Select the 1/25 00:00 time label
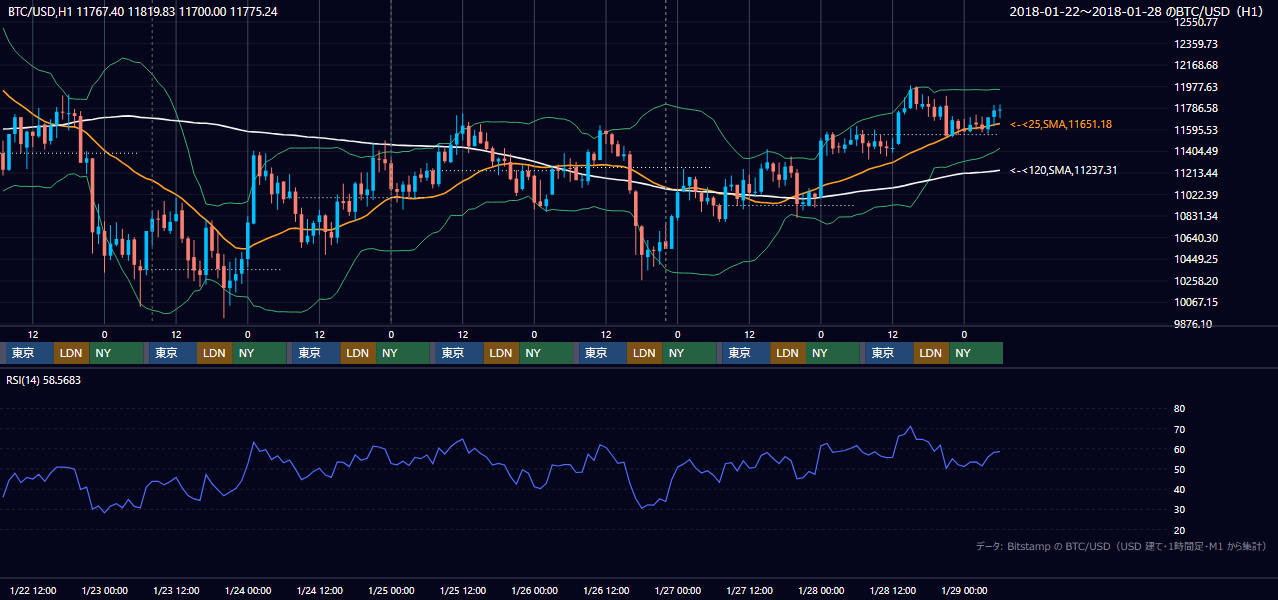The width and height of the screenshot is (1278, 600). pos(391,590)
